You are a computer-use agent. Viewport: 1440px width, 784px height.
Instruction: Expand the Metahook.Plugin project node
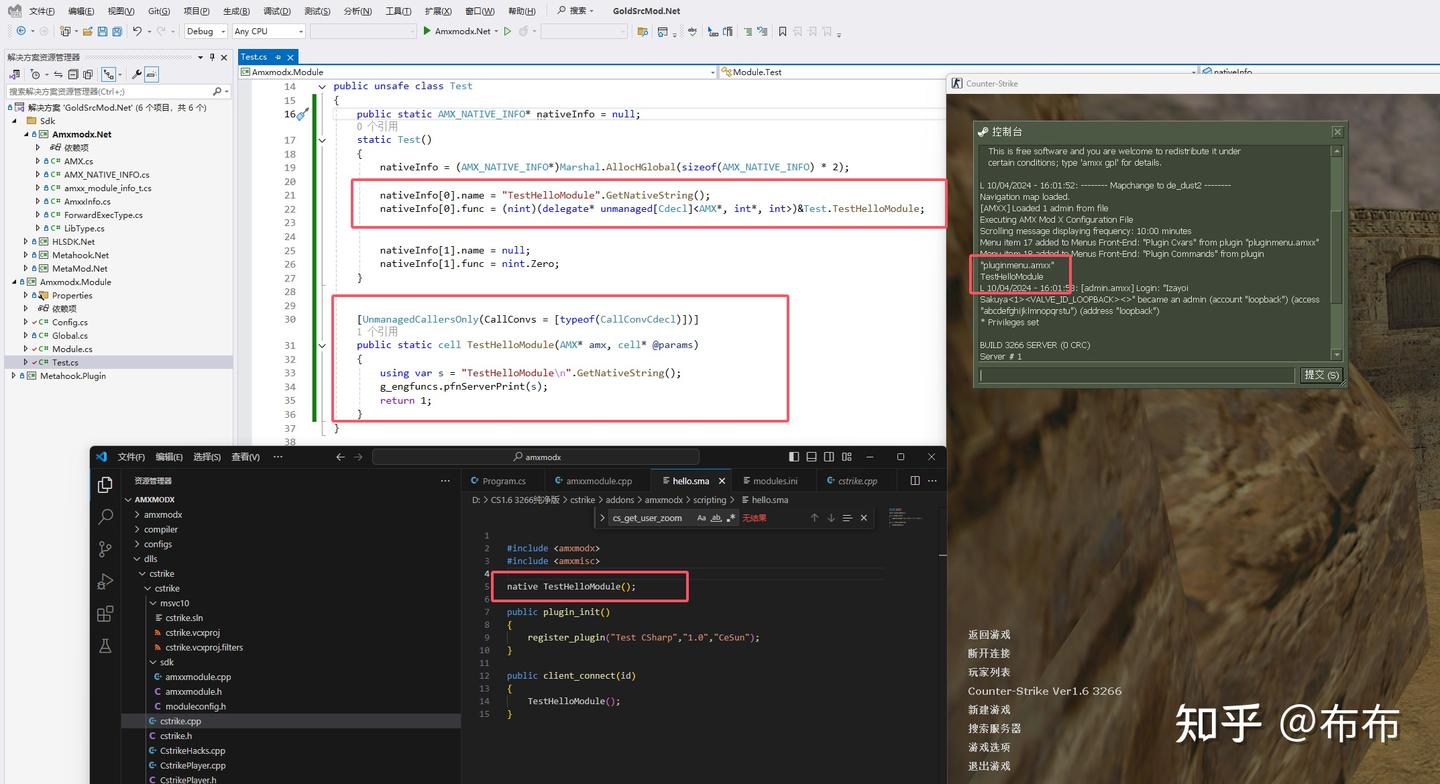coord(14,376)
